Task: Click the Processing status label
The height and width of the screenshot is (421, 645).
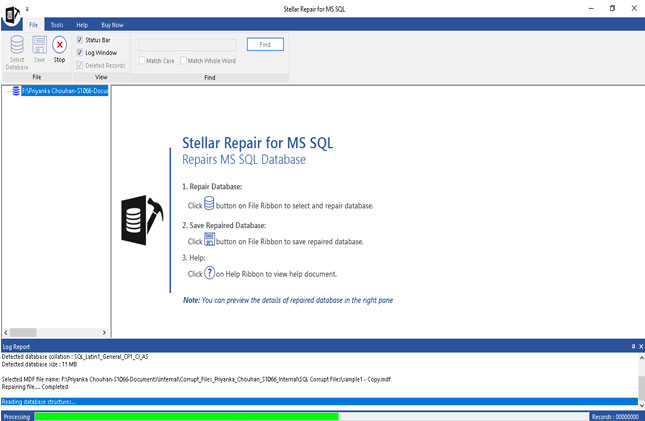Action: (x=17, y=416)
